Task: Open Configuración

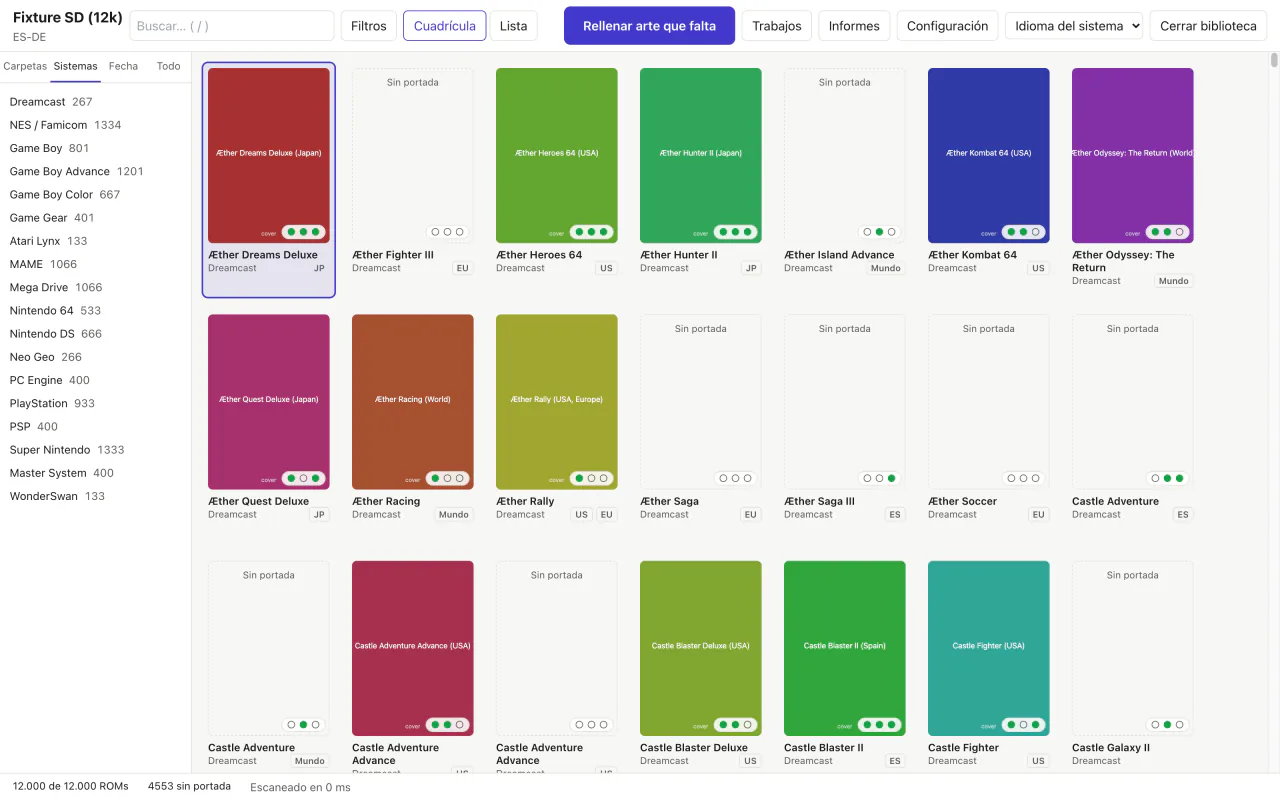Action: 947,26
